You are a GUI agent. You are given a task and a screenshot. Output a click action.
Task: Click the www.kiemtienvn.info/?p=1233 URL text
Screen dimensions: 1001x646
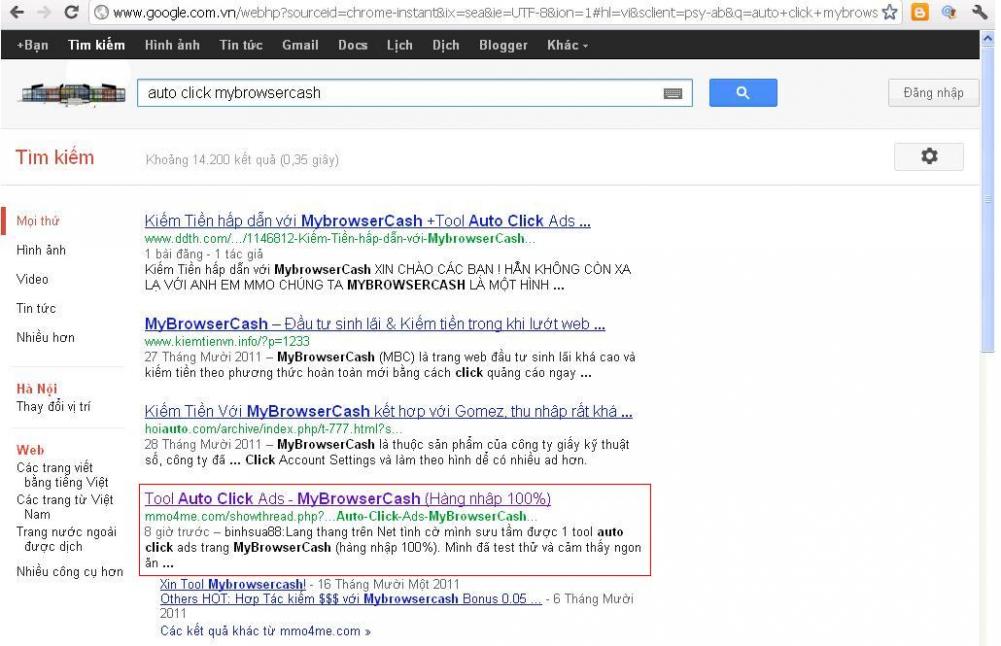pyautogui.click(x=227, y=342)
